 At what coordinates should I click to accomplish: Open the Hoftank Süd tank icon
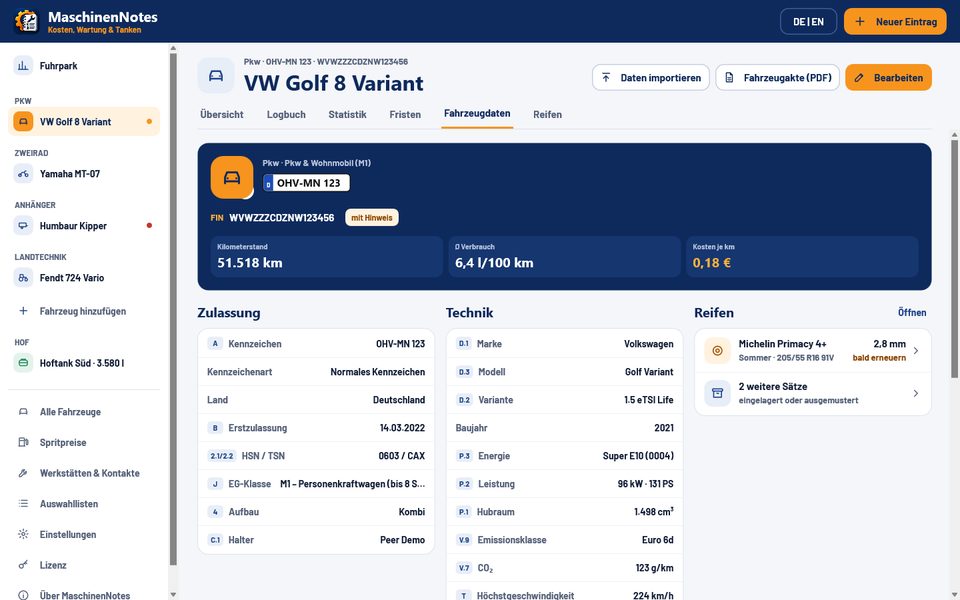point(23,363)
